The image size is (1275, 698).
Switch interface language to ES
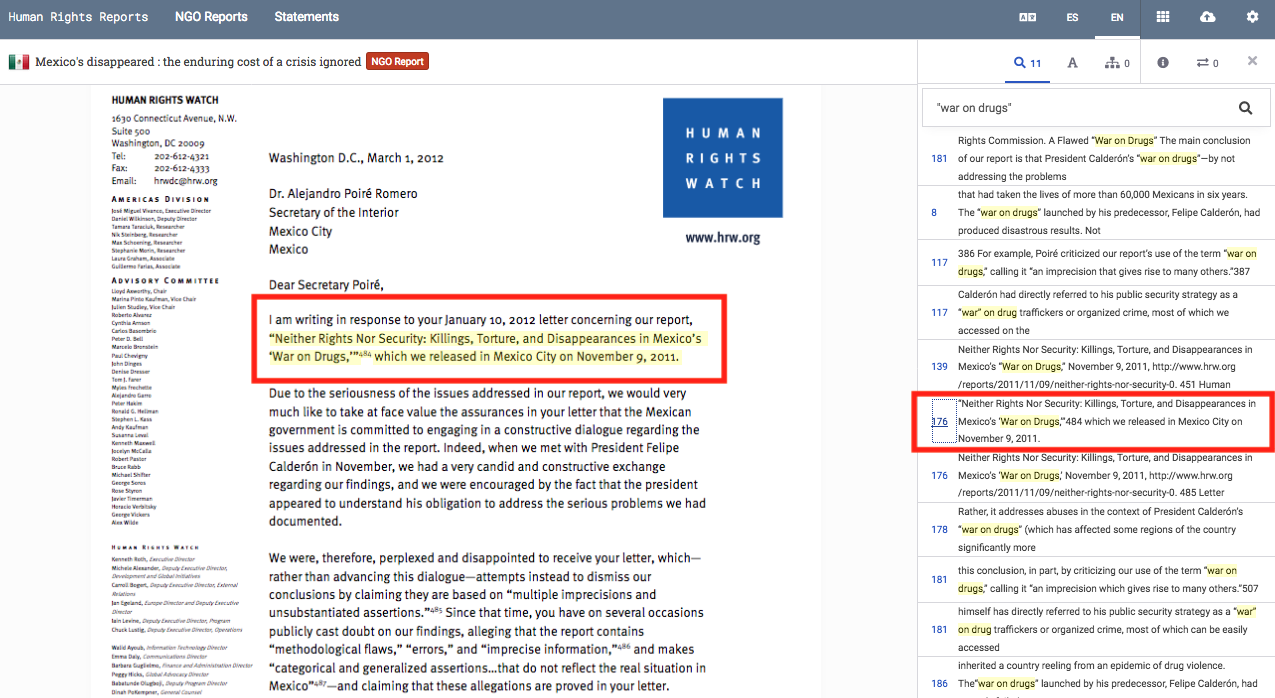click(1072, 17)
